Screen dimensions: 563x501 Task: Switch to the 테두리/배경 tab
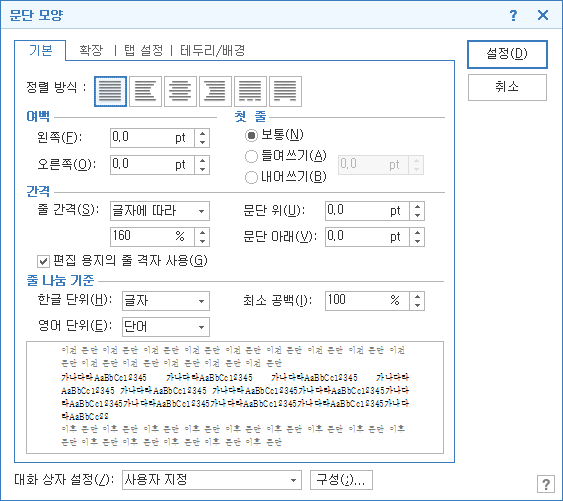tap(213, 50)
